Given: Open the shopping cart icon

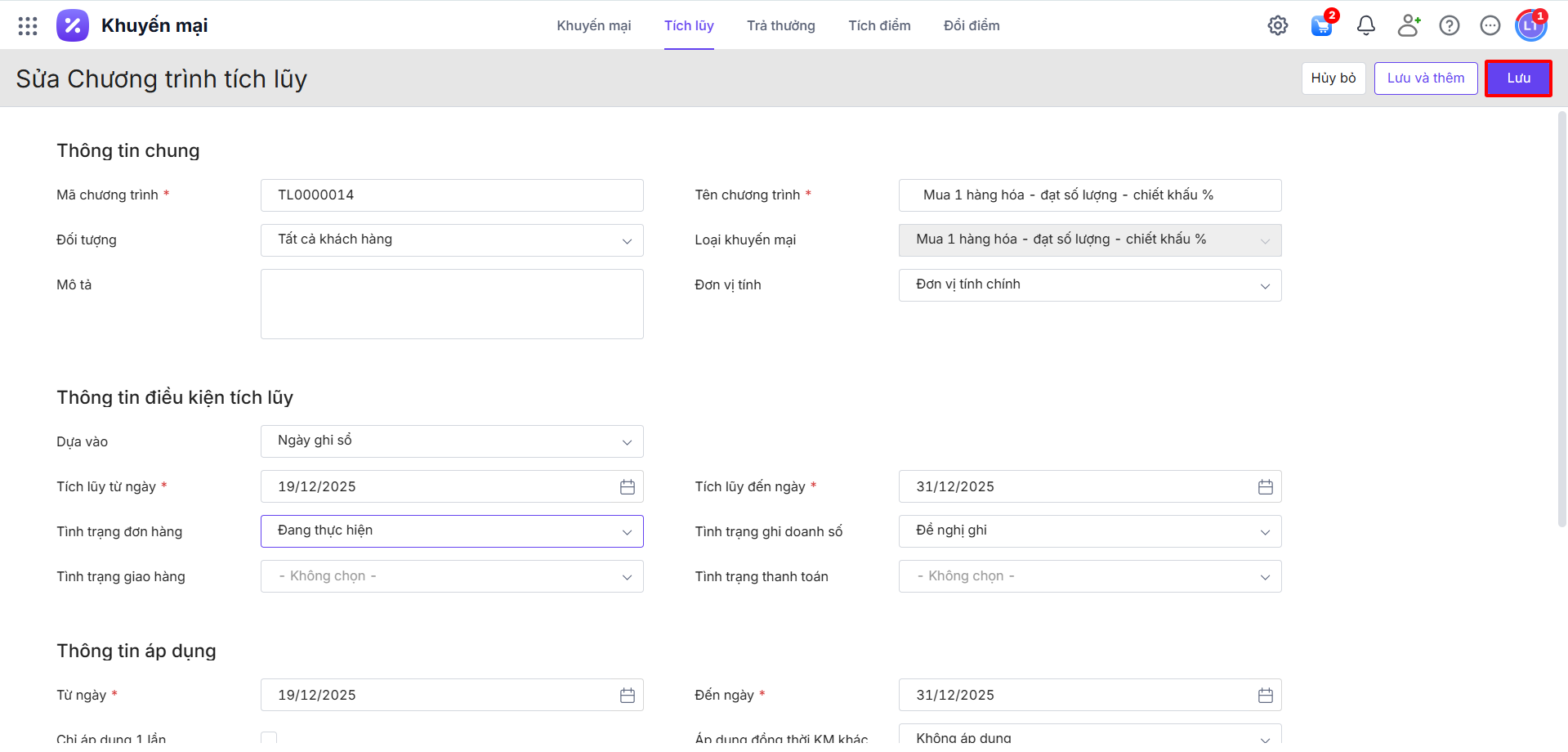Looking at the screenshot, I should 1321,26.
